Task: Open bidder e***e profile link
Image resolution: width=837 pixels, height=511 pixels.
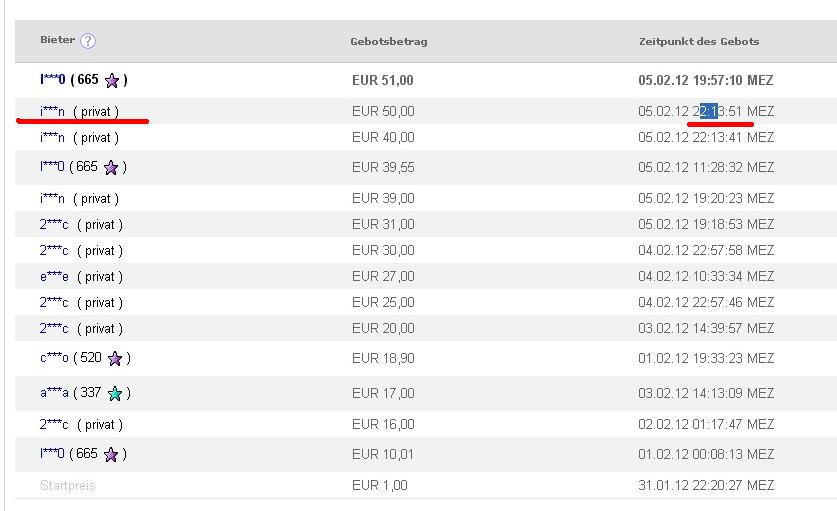Action: [54, 276]
